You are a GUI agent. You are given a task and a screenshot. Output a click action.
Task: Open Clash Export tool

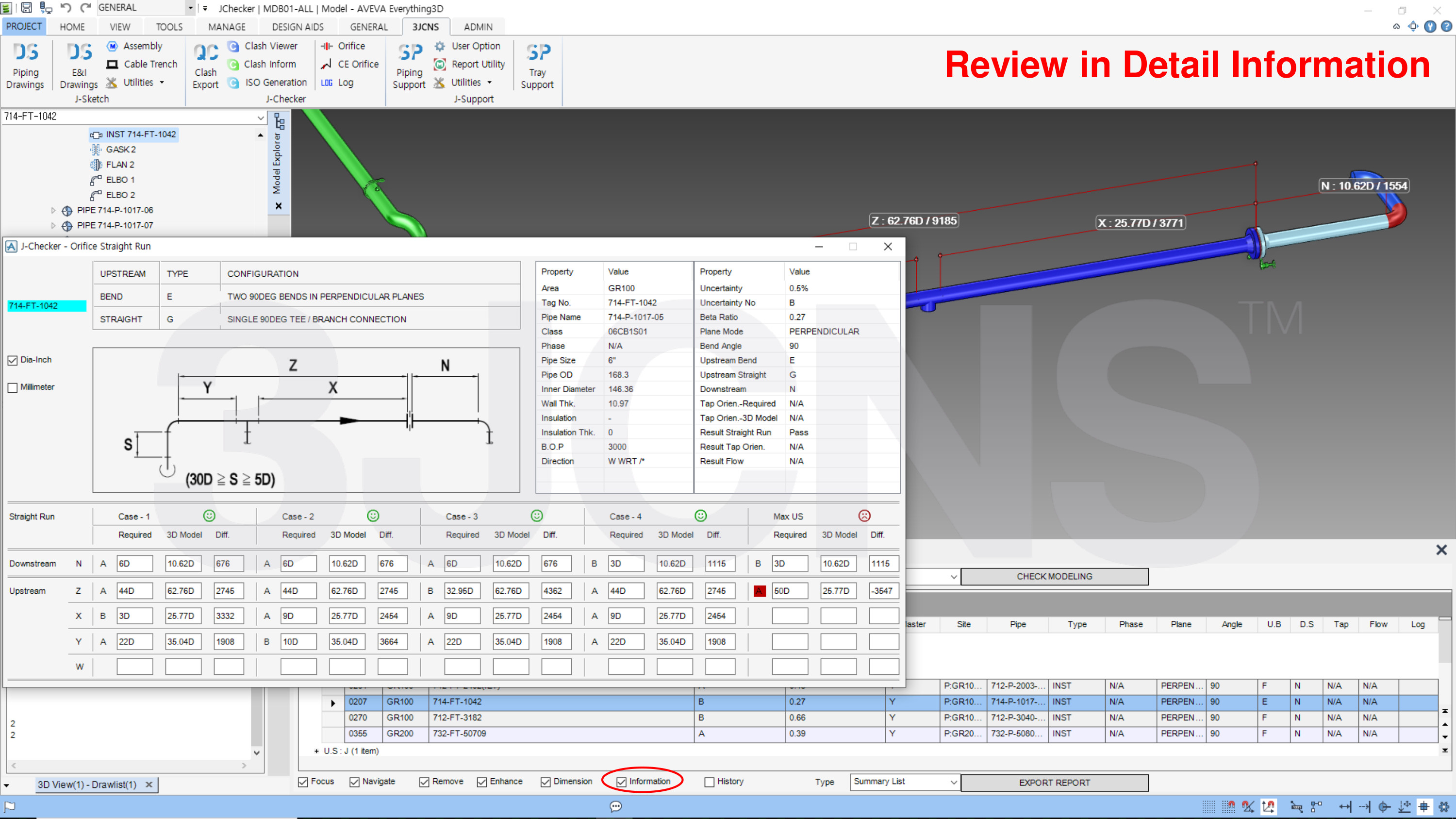[205, 66]
